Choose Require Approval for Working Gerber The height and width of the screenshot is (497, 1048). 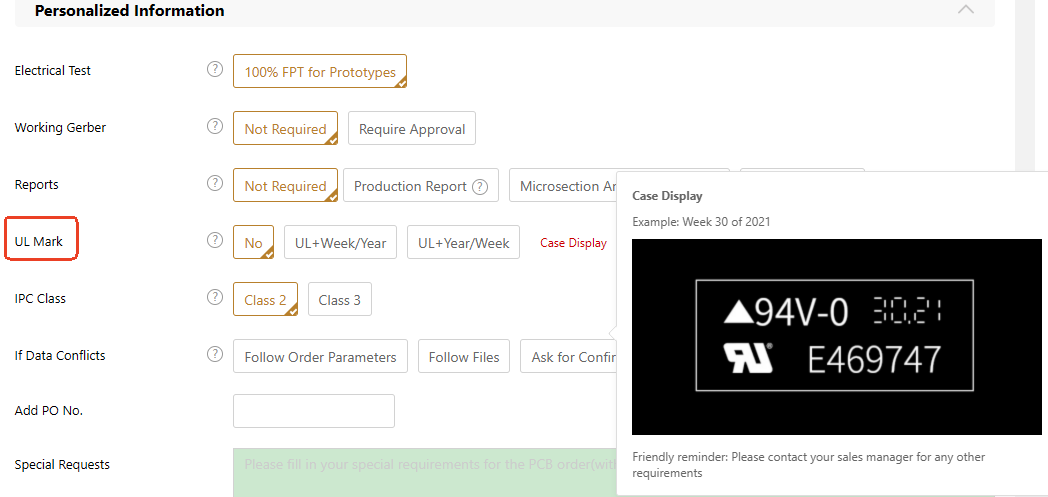click(x=412, y=129)
